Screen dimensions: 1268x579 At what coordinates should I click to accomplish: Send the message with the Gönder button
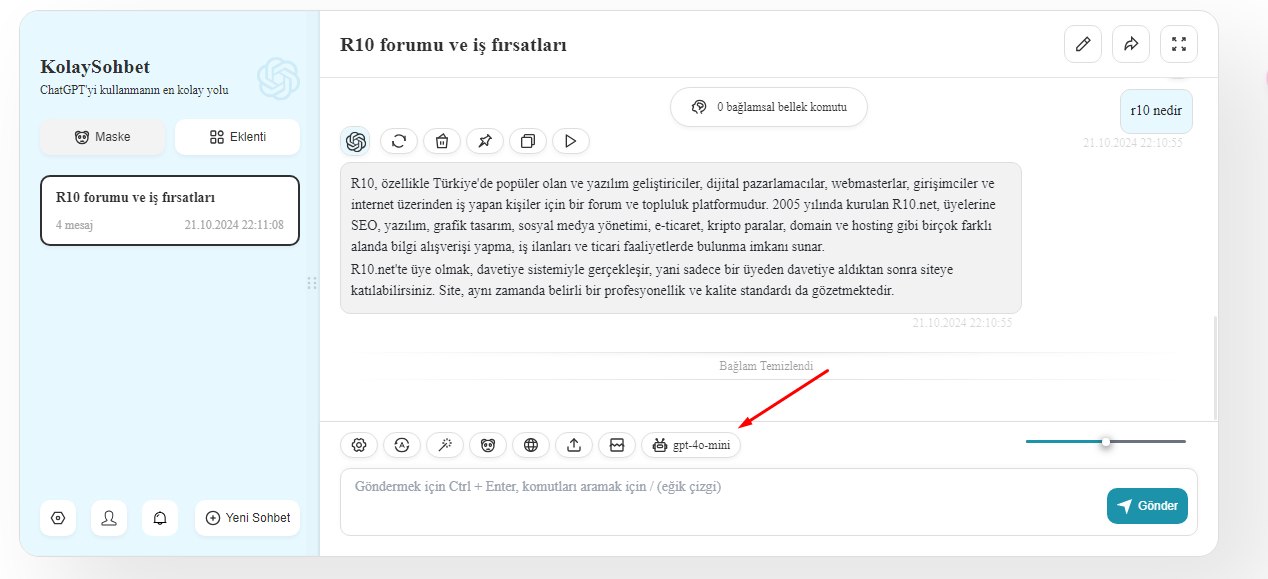click(1148, 505)
